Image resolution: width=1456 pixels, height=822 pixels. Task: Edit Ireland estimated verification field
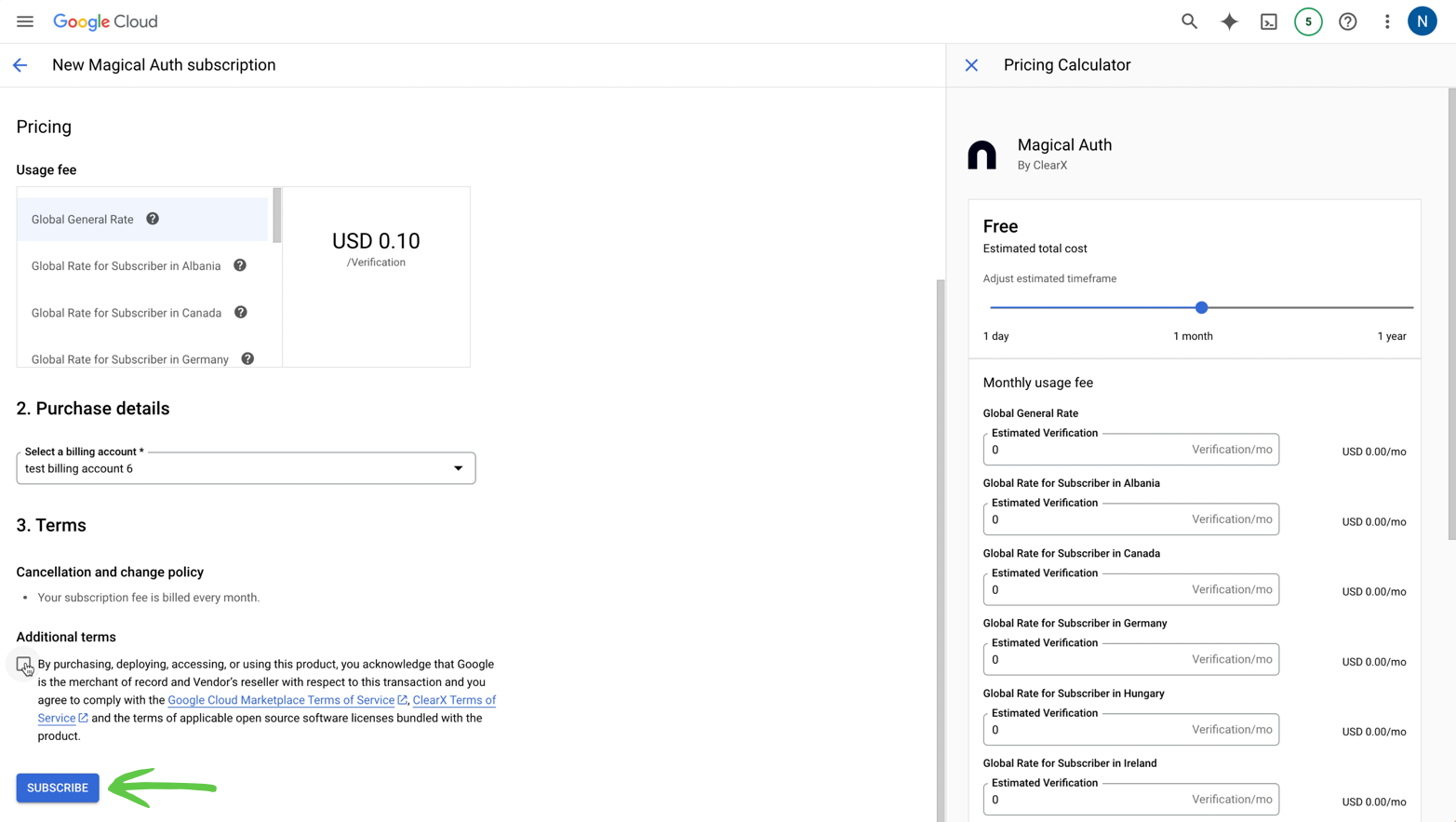[x=1130, y=800]
